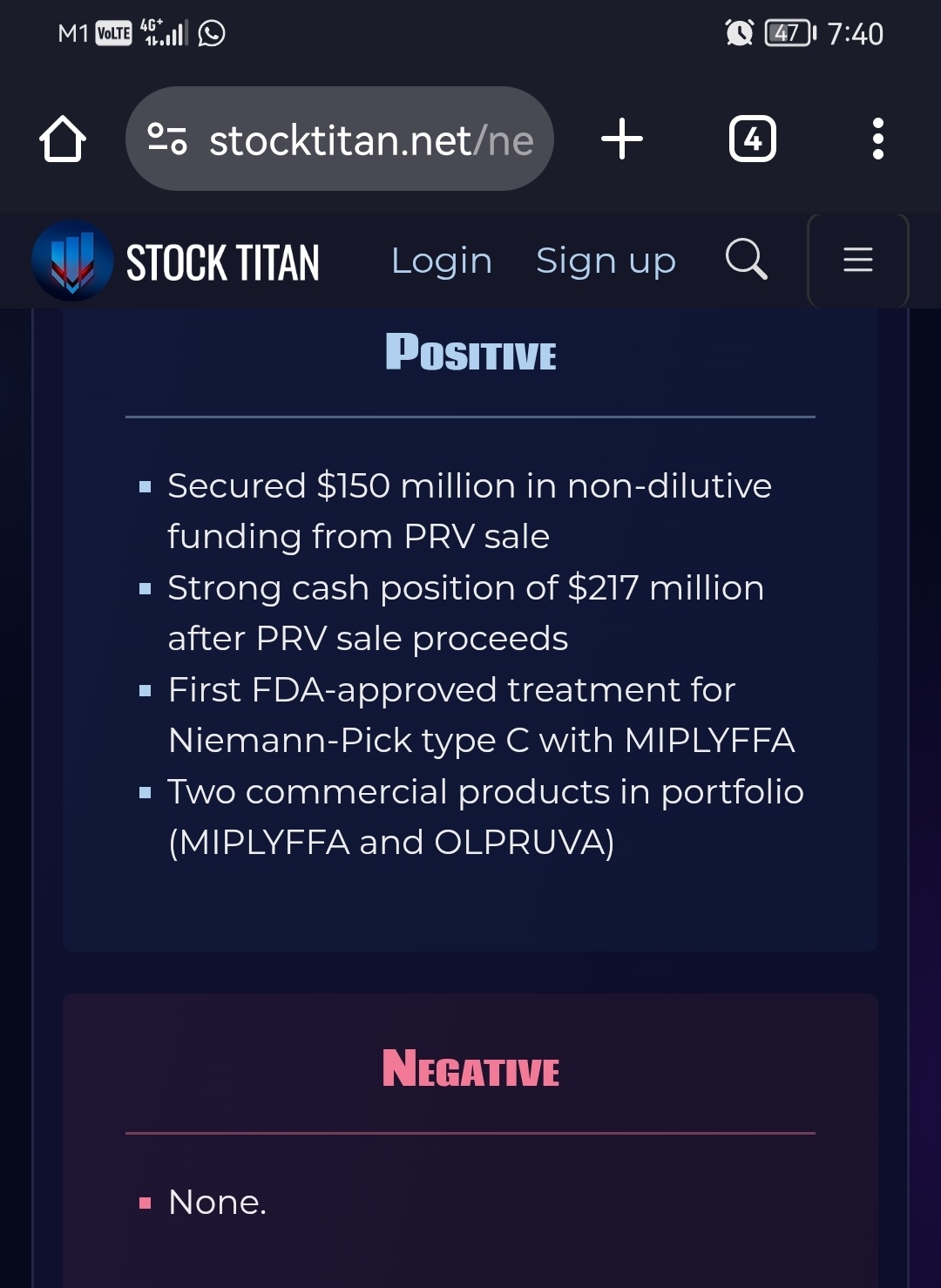Open a new tab with plus icon
The height and width of the screenshot is (1288, 941).
(x=622, y=139)
